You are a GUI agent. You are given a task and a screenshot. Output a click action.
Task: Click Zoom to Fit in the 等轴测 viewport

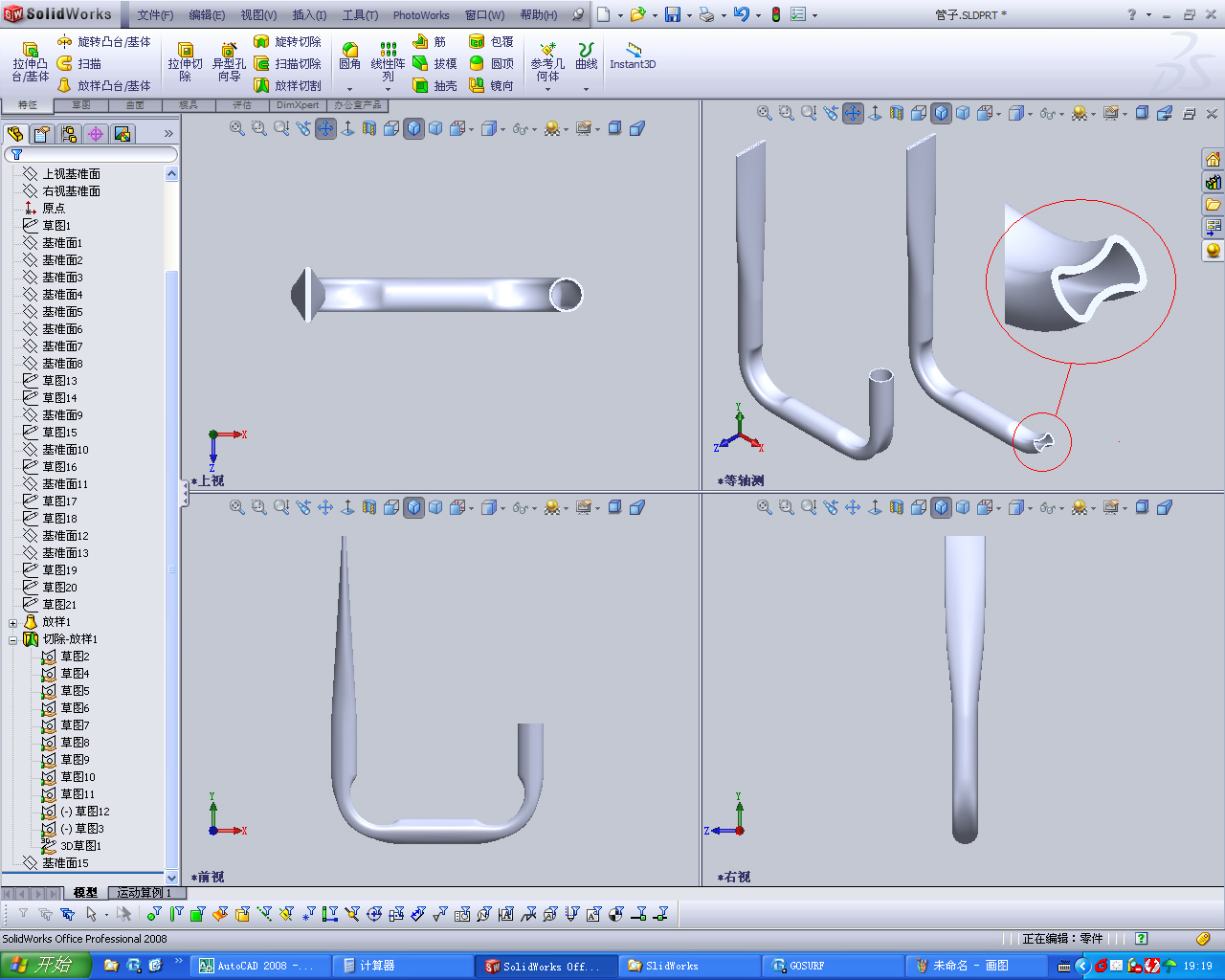765,113
